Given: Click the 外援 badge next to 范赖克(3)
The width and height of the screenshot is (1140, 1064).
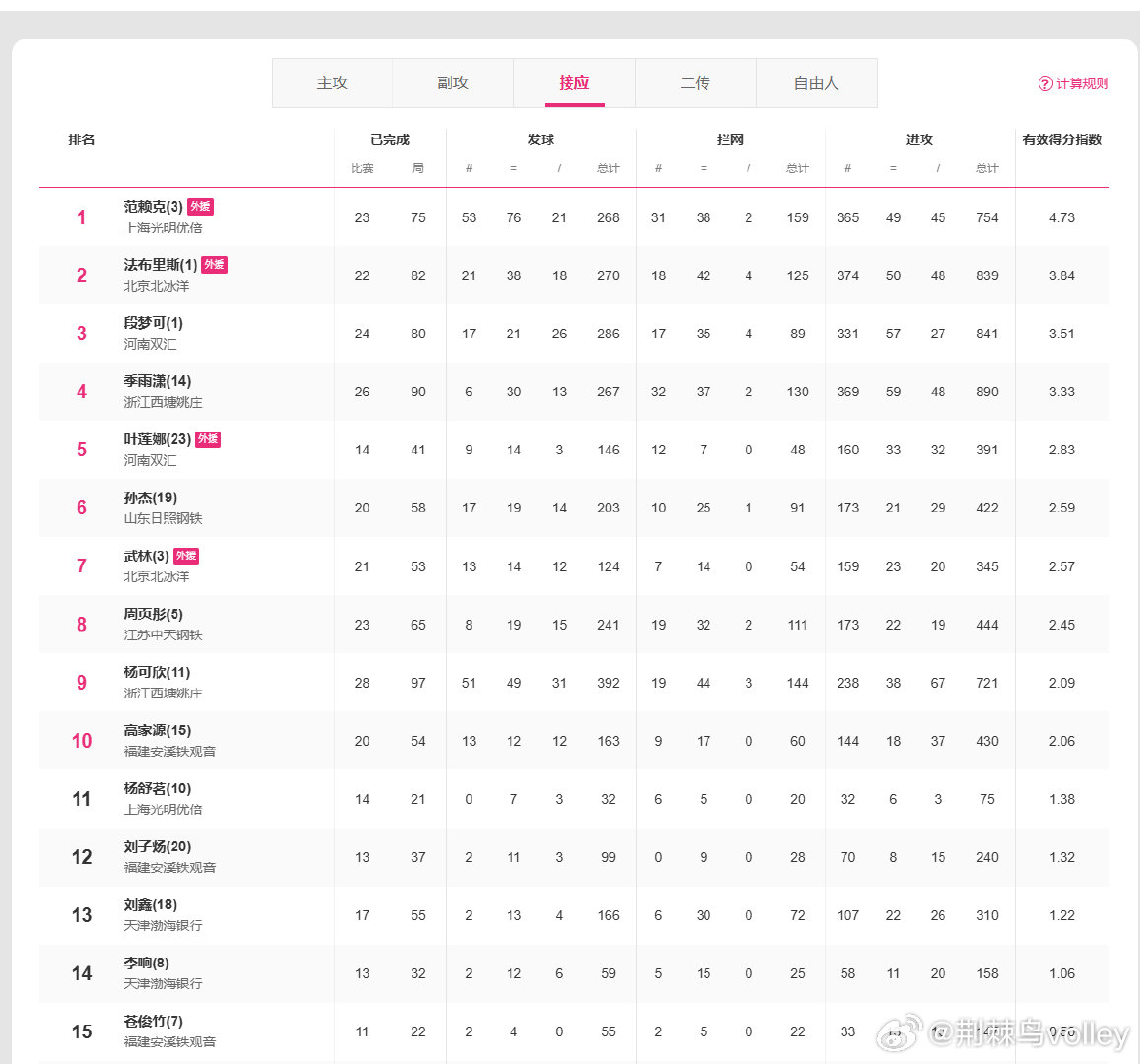Looking at the screenshot, I should [200, 207].
